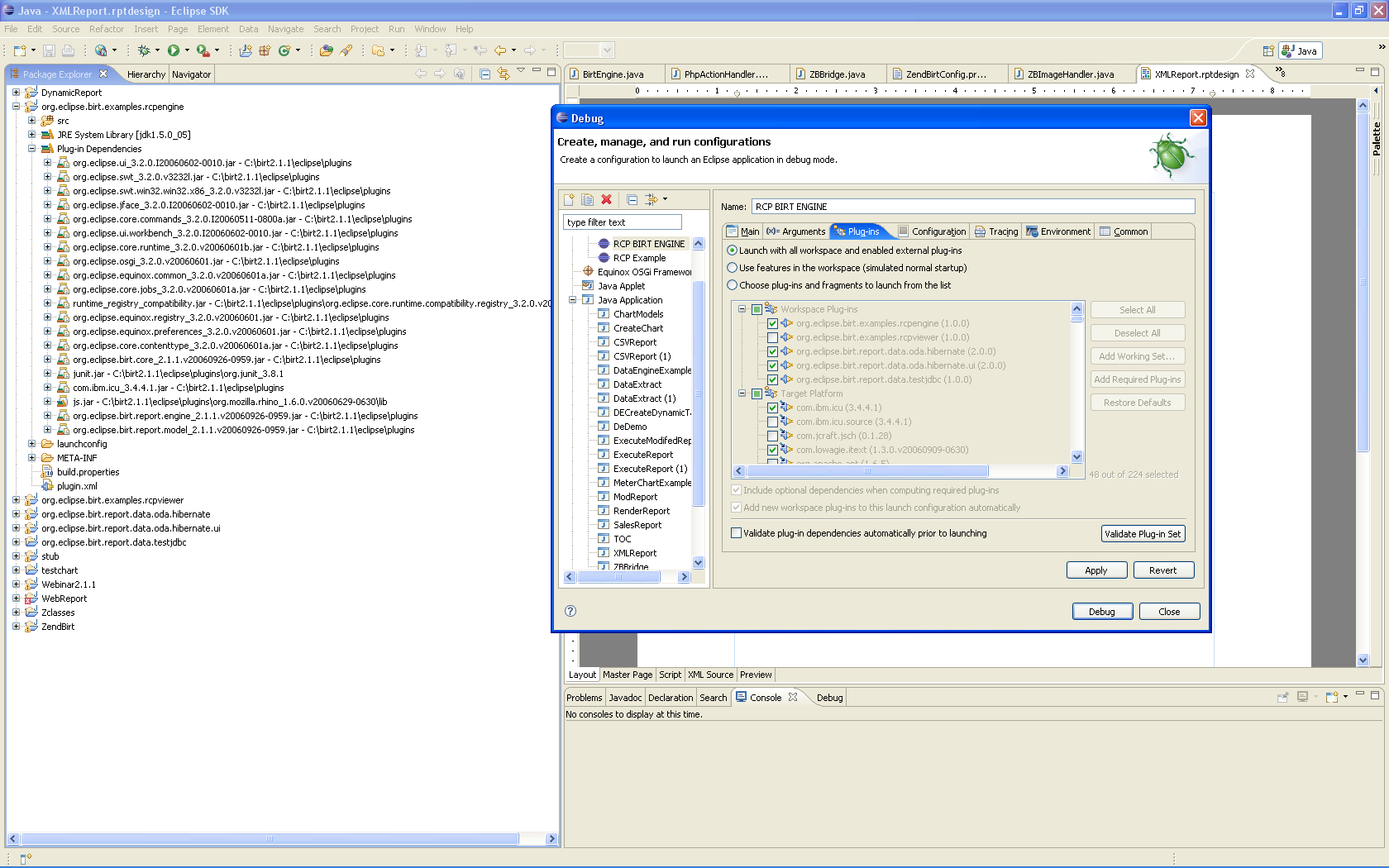Screen dimensions: 1389x868
Task: Enable 'Validate plug-in dependencies automatically' checkbox
Action: coord(736,533)
